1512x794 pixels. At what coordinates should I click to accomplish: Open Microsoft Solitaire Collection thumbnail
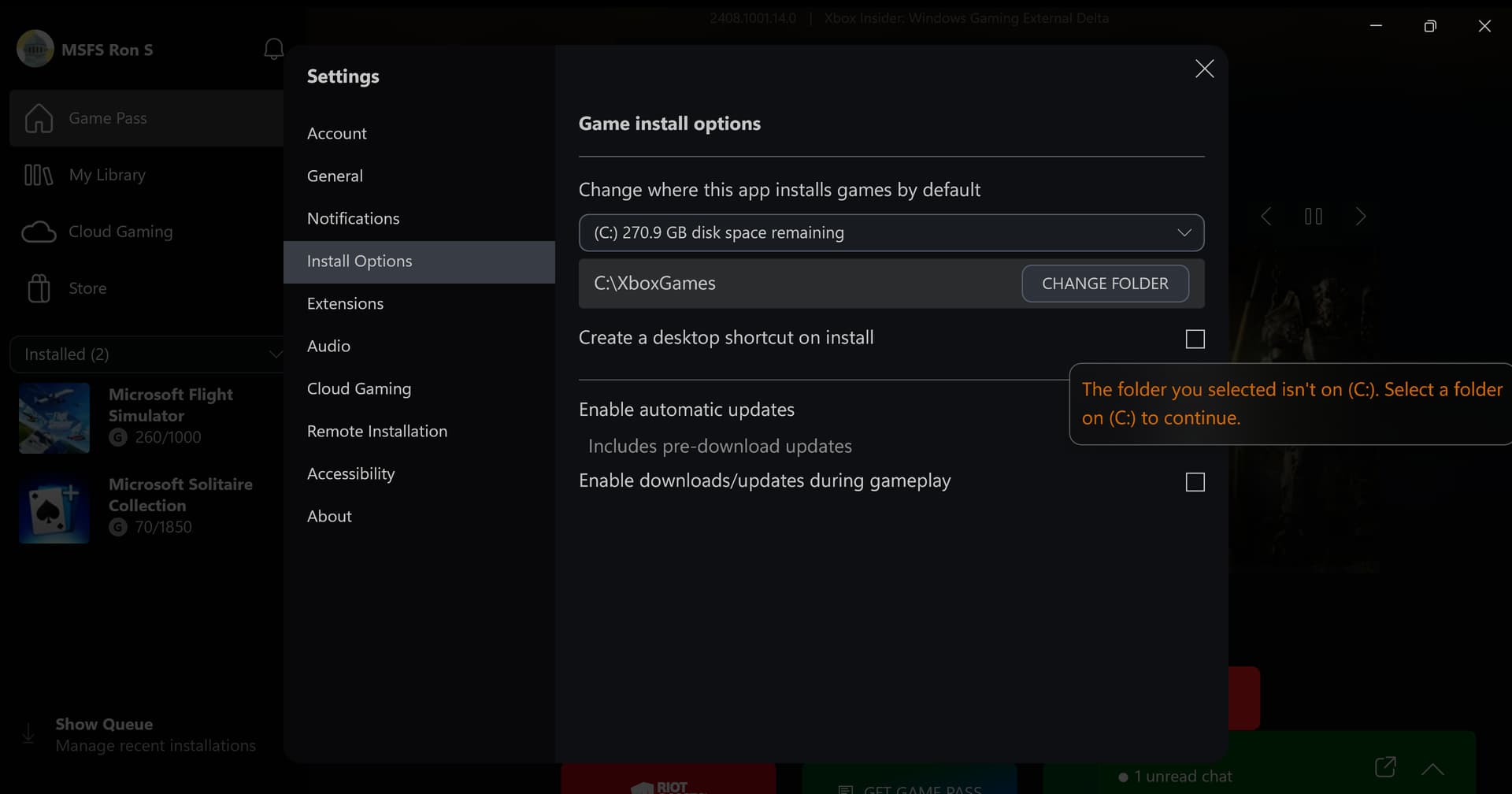click(54, 508)
